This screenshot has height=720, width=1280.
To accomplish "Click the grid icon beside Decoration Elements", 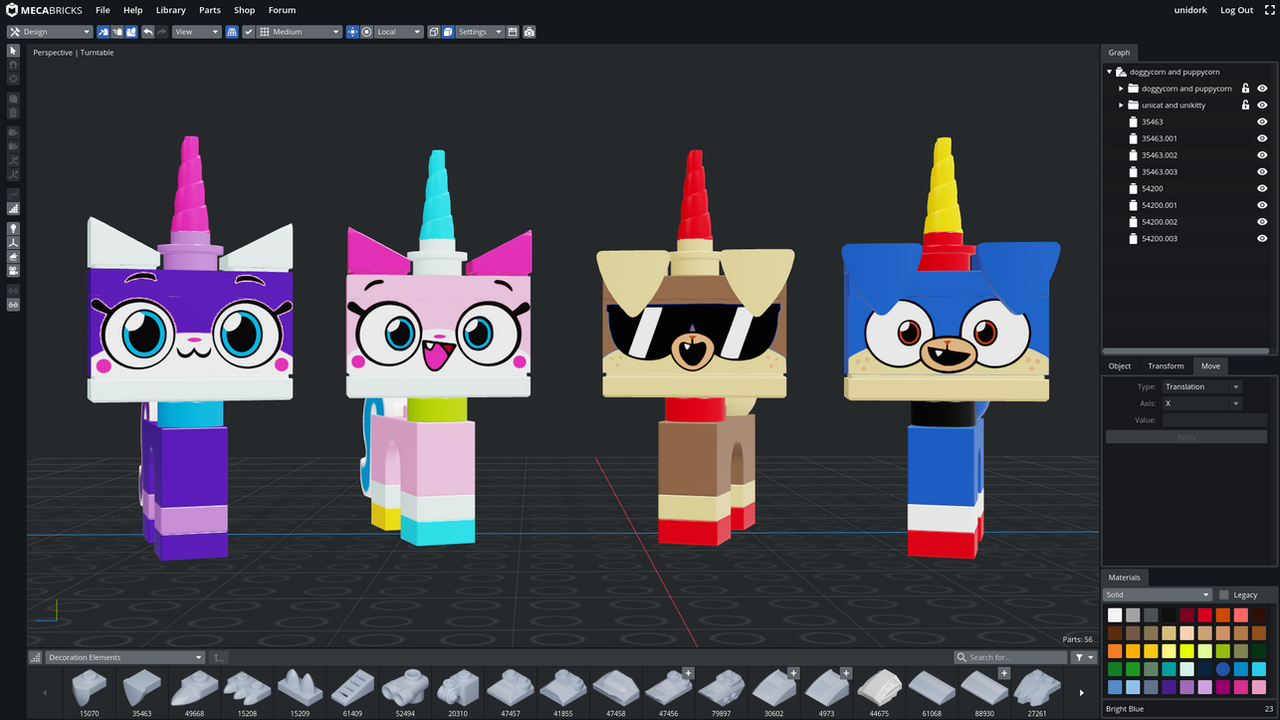I will pyautogui.click(x=36, y=657).
